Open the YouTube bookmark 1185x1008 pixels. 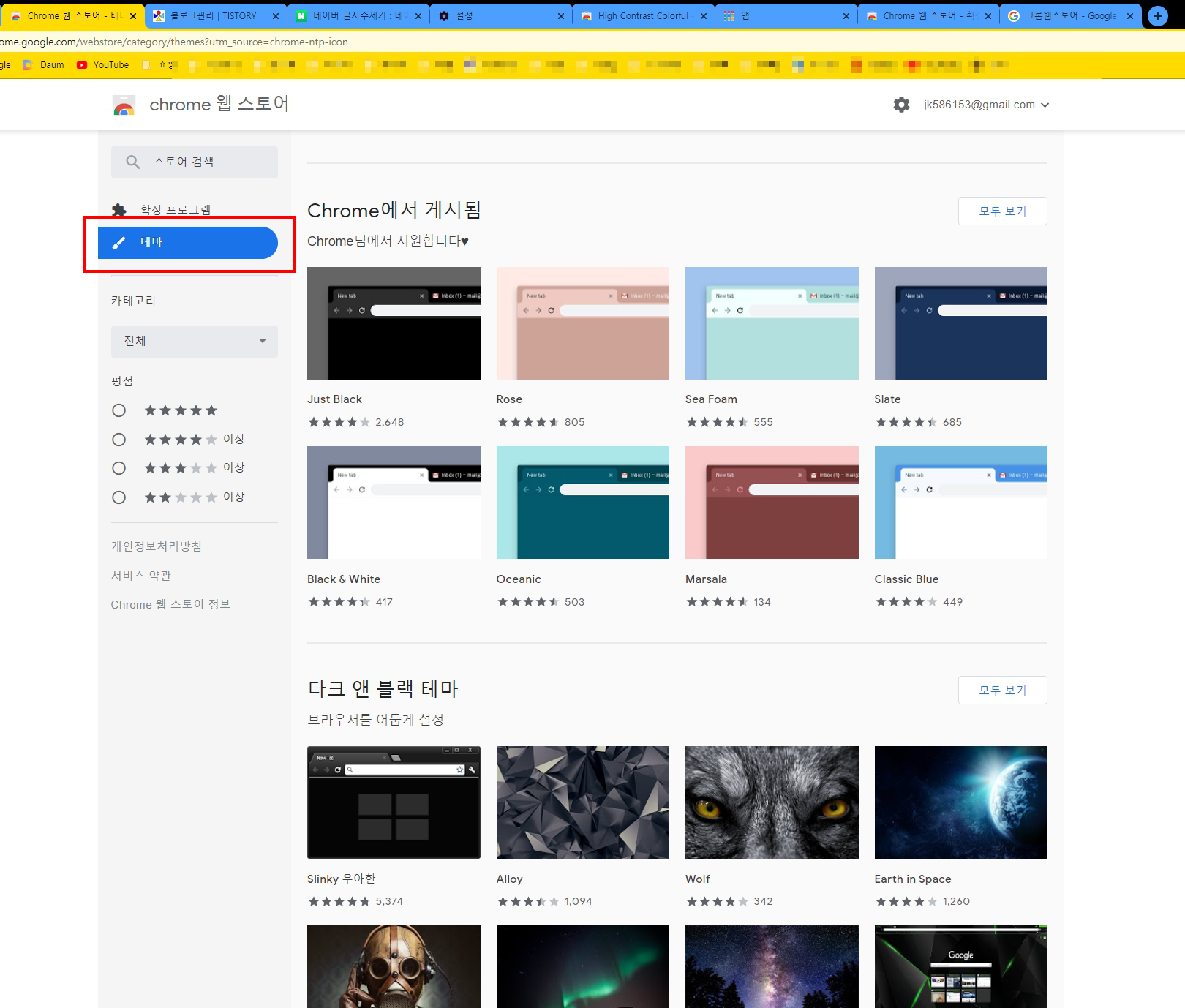(102, 65)
